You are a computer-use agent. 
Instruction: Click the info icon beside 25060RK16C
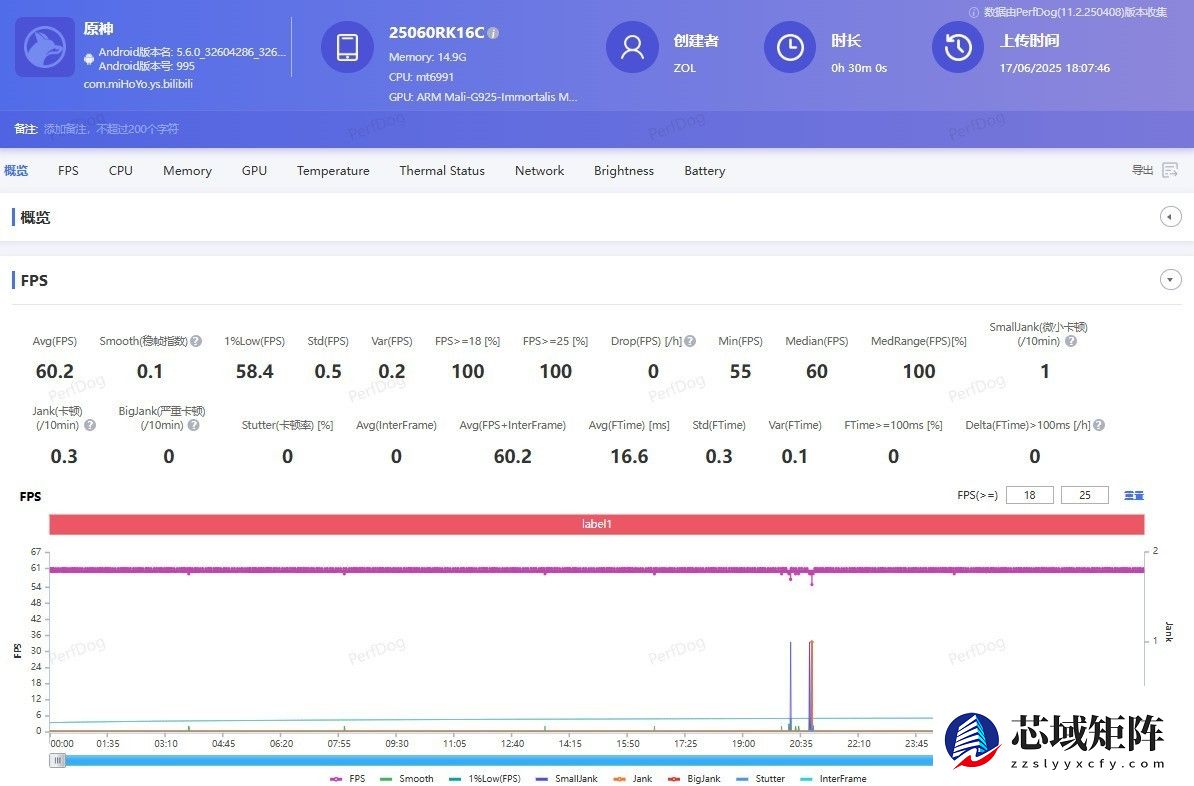click(x=493, y=33)
